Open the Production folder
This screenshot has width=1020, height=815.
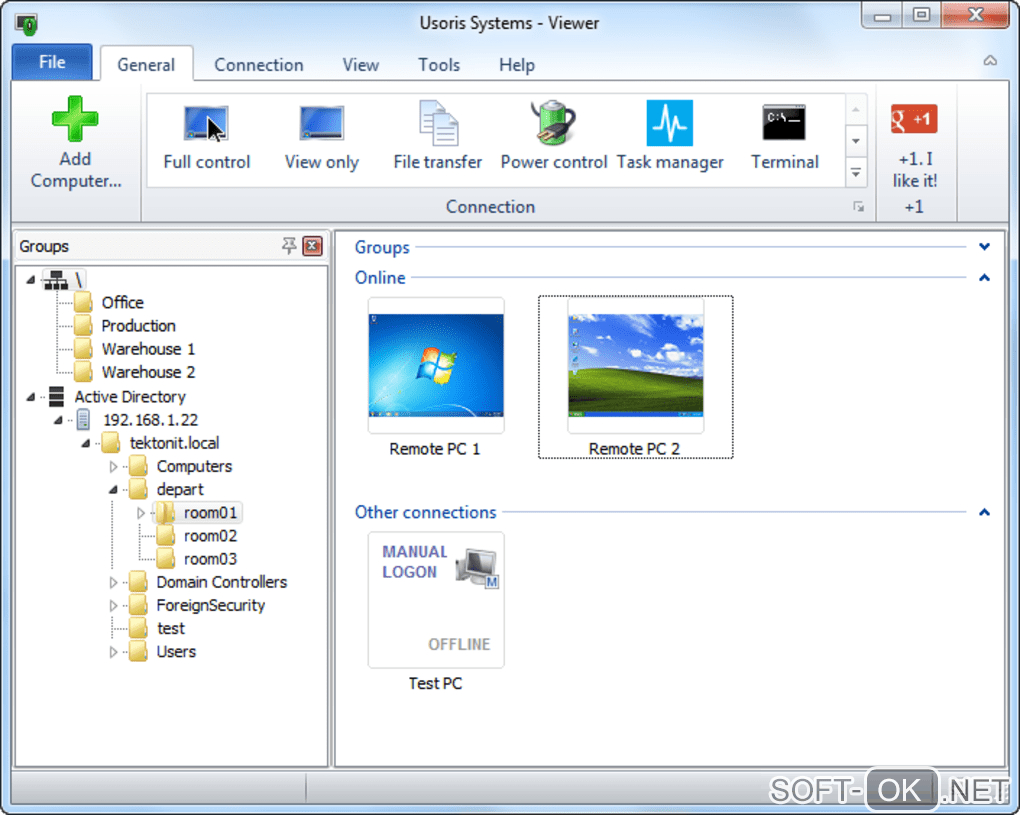click(x=125, y=326)
